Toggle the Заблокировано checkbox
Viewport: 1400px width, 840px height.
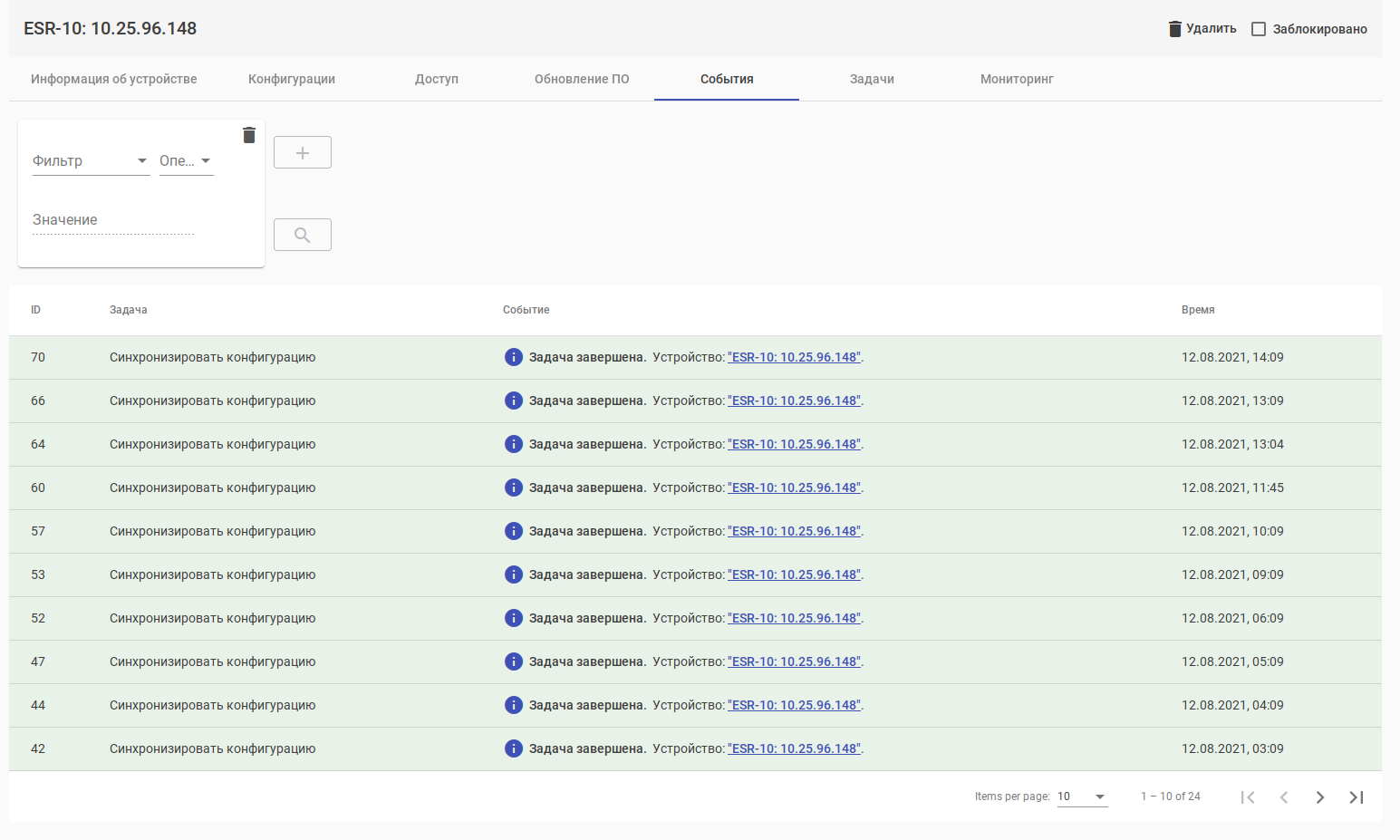coord(1259,29)
